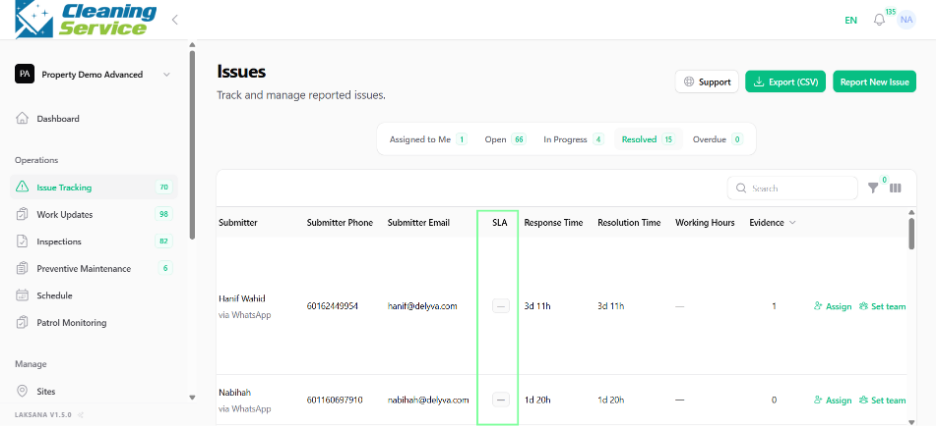Click the Resolution Time column header

[629, 223]
